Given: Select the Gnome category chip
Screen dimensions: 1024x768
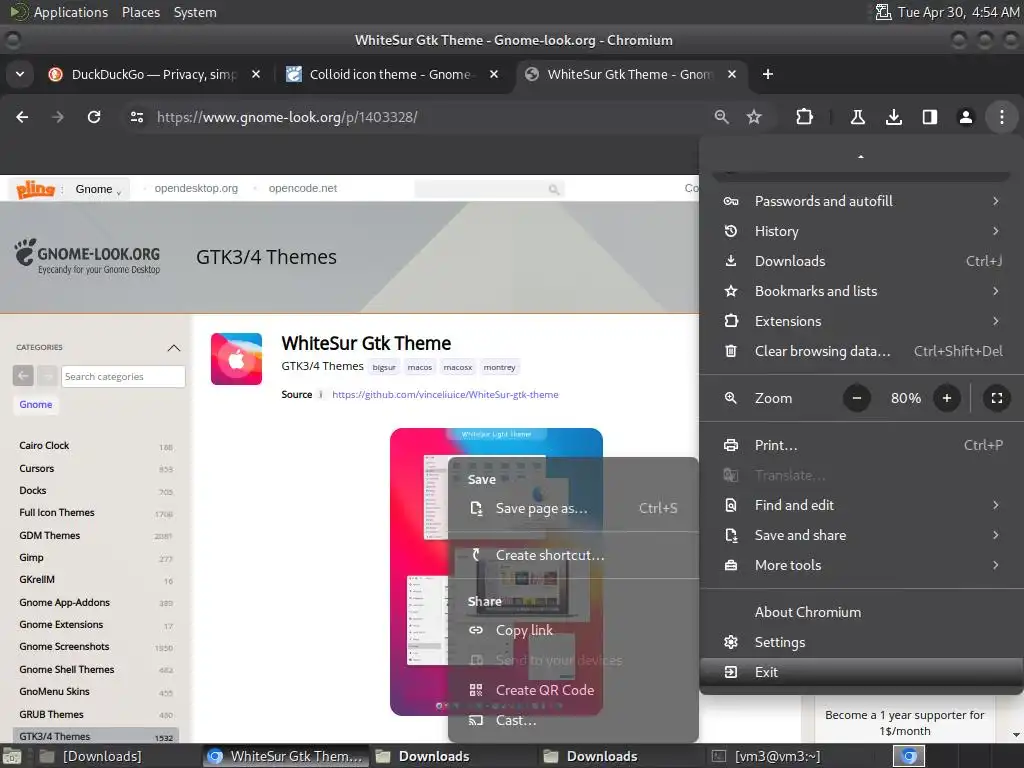Looking at the screenshot, I should coord(36,404).
